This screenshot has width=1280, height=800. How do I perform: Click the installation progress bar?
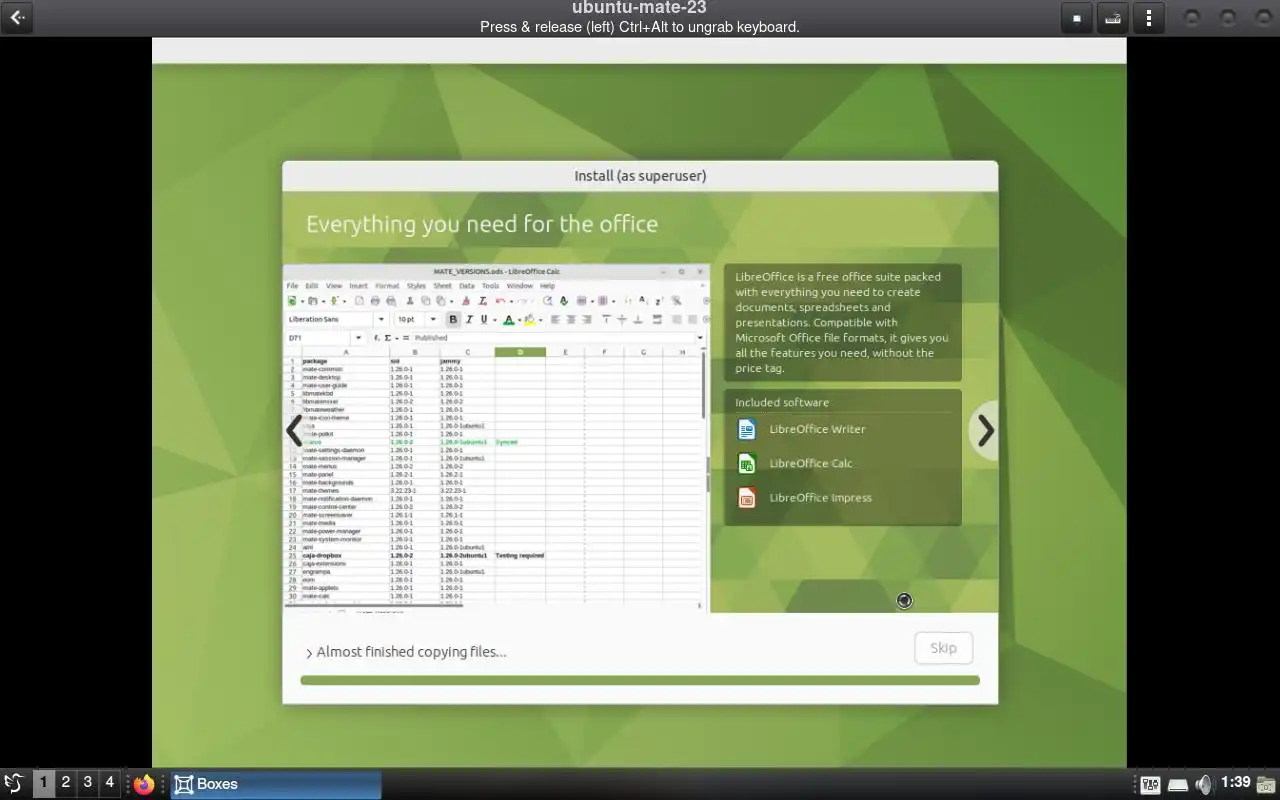(x=640, y=680)
